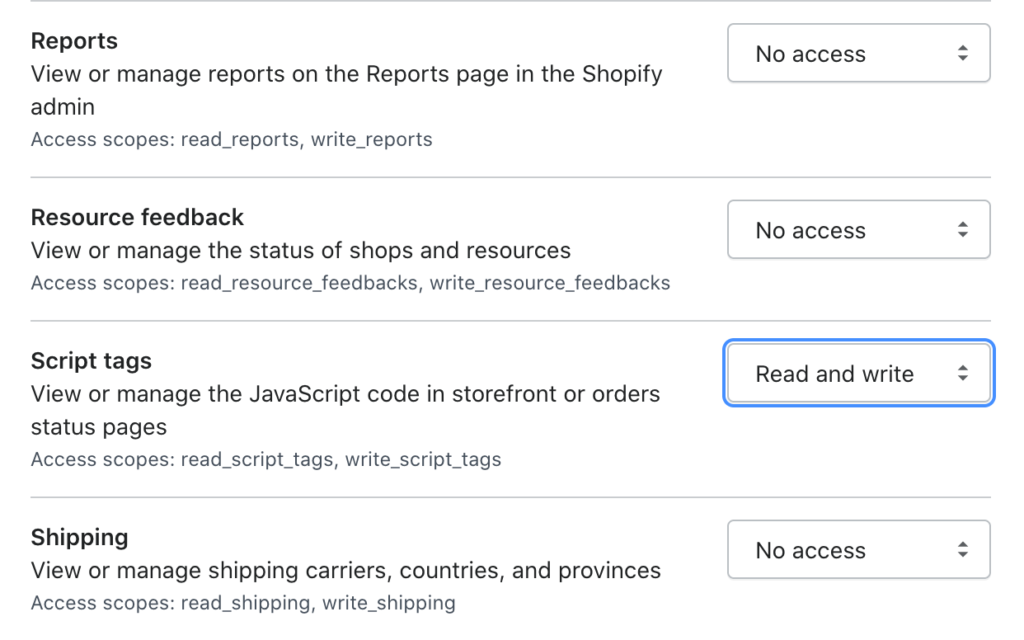Click the down arrow in Shipping selector
1024x640 pixels.
click(x=961, y=555)
